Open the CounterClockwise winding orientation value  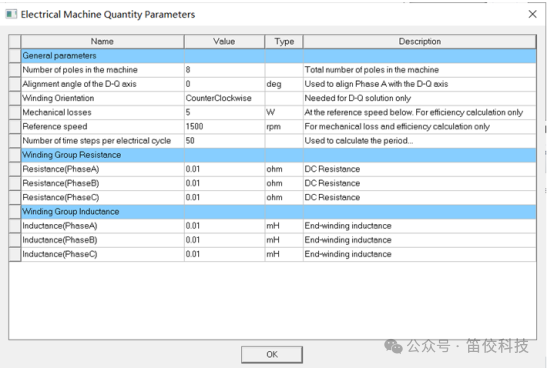coord(224,98)
